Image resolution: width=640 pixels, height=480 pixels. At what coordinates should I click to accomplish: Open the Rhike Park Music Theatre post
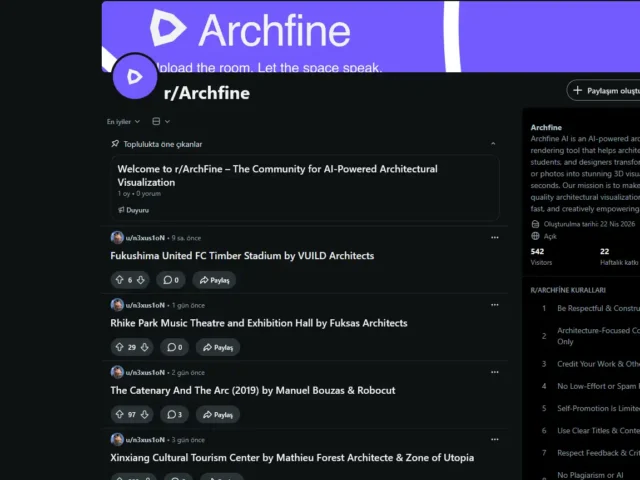[259, 323]
